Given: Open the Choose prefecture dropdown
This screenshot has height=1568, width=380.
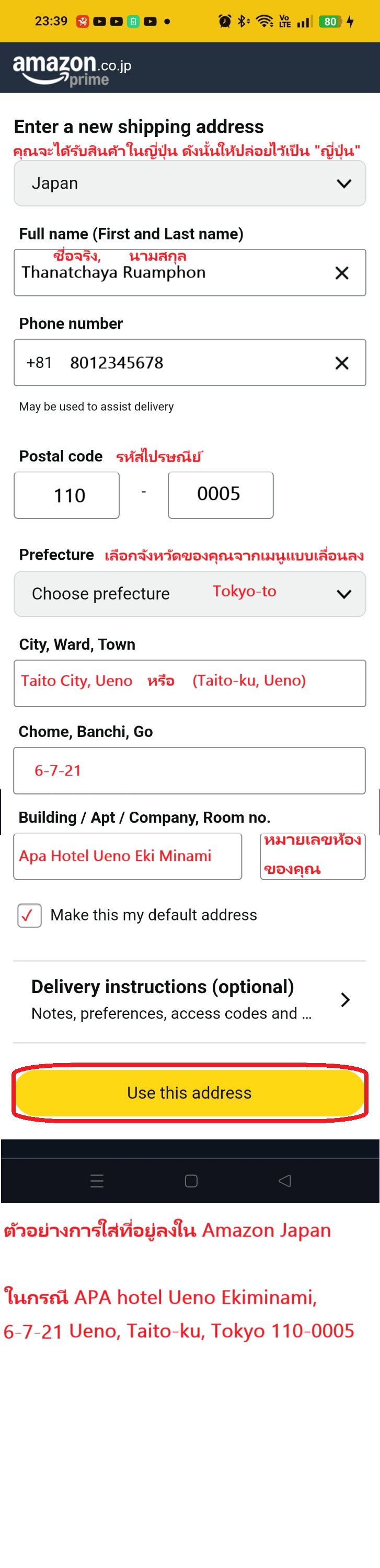Looking at the screenshot, I should [x=189, y=593].
